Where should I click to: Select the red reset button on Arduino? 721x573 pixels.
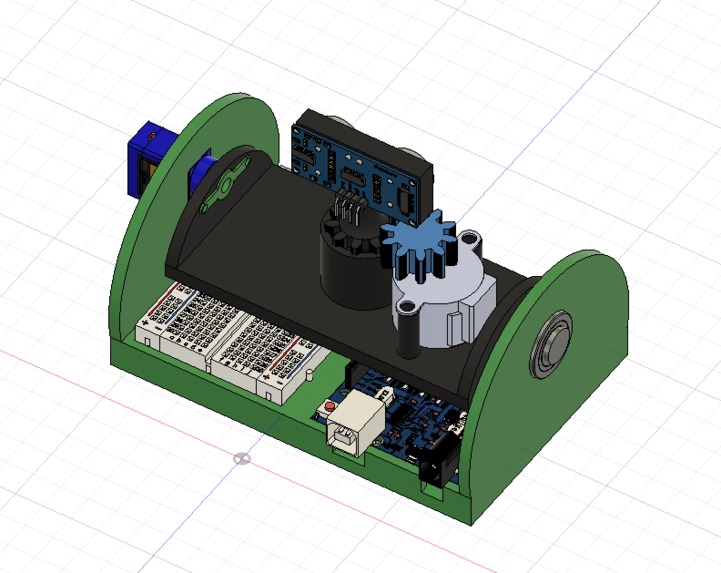point(329,406)
